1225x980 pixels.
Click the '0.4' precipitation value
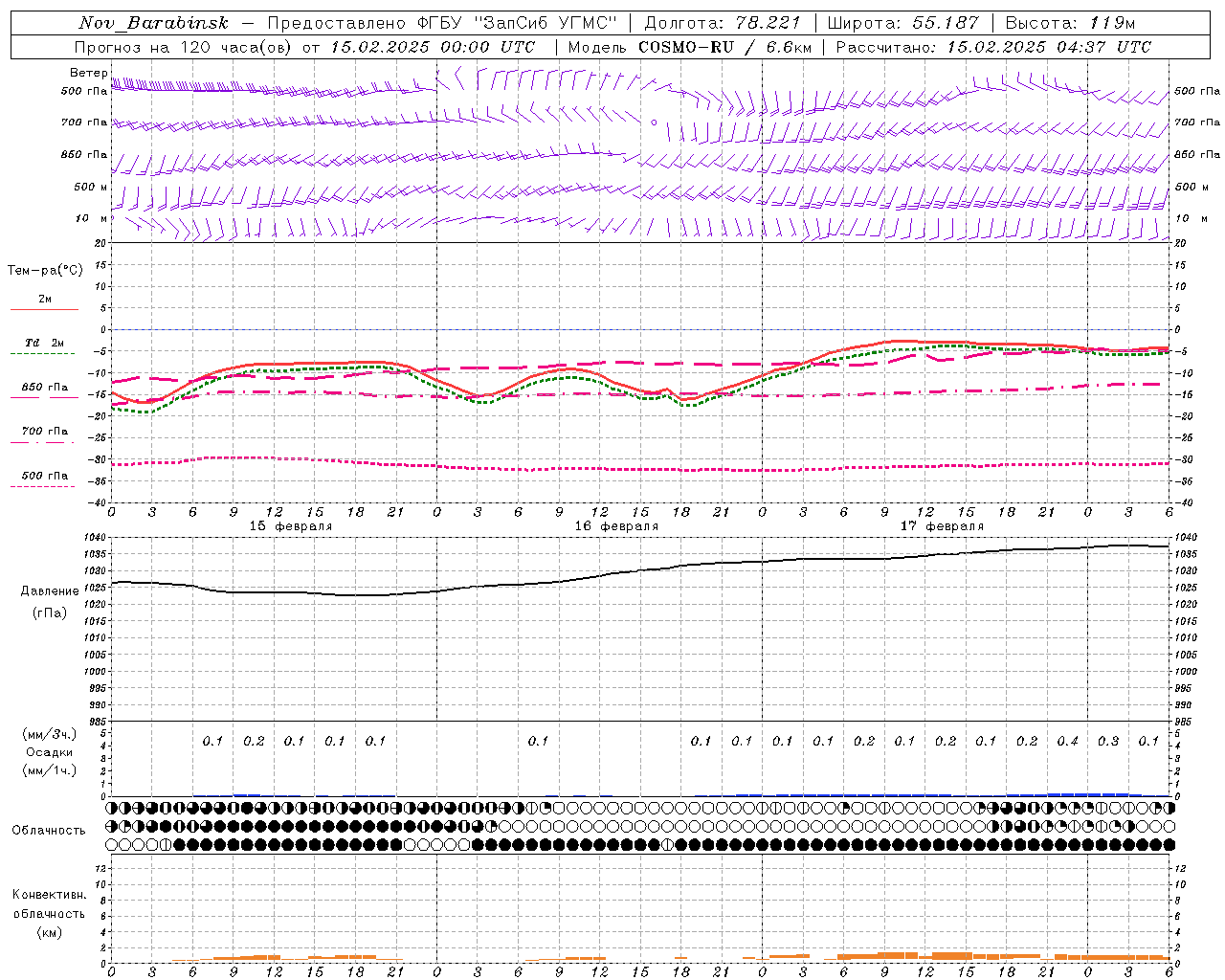point(1067,741)
